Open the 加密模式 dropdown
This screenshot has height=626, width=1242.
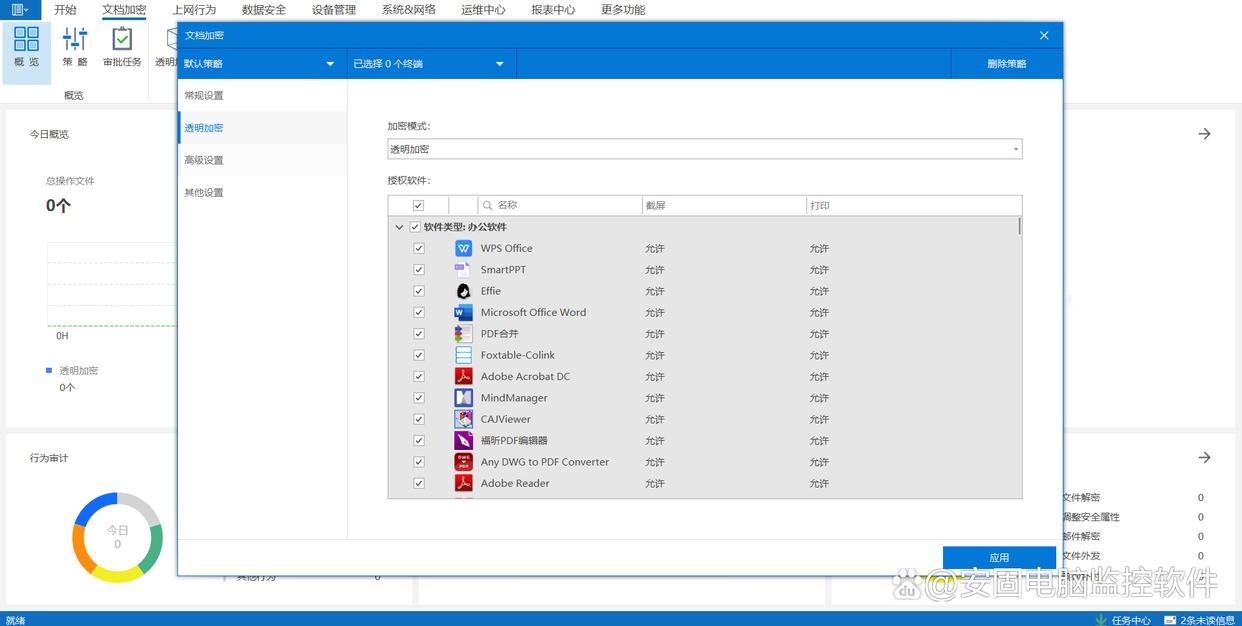coord(704,149)
